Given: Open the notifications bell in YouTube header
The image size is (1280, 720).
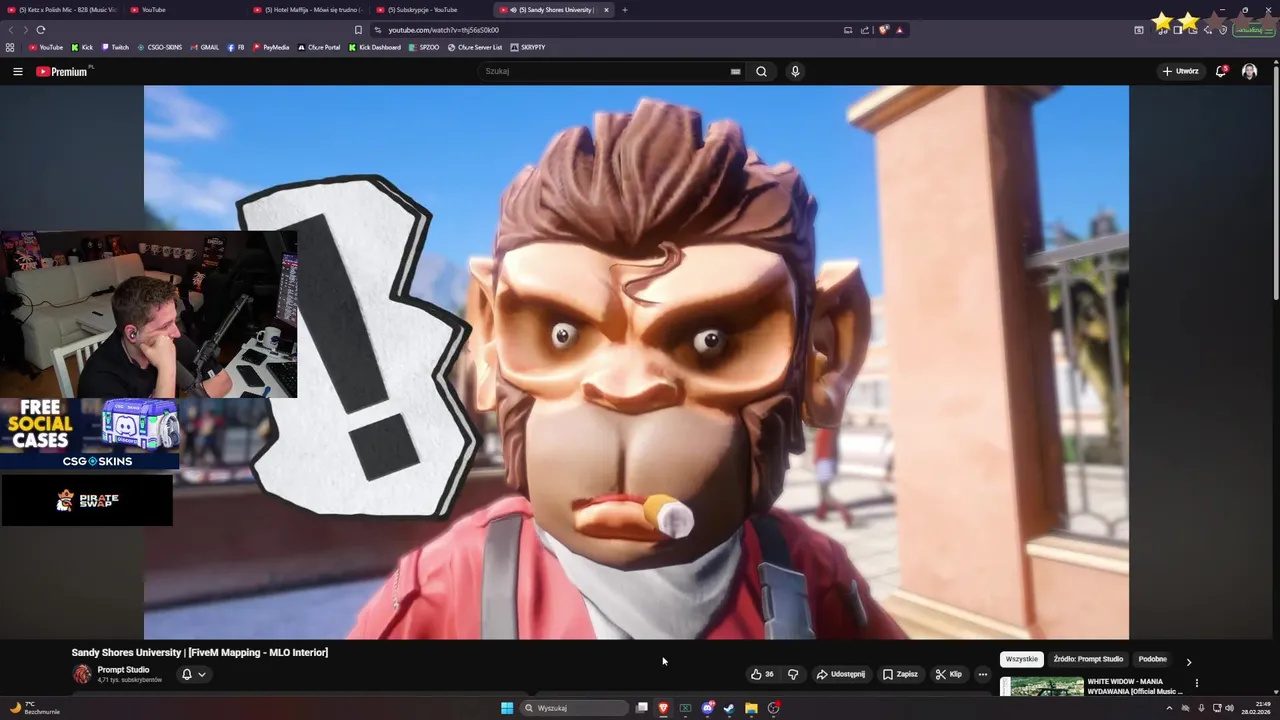Looking at the screenshot, I should [1221, 71].
